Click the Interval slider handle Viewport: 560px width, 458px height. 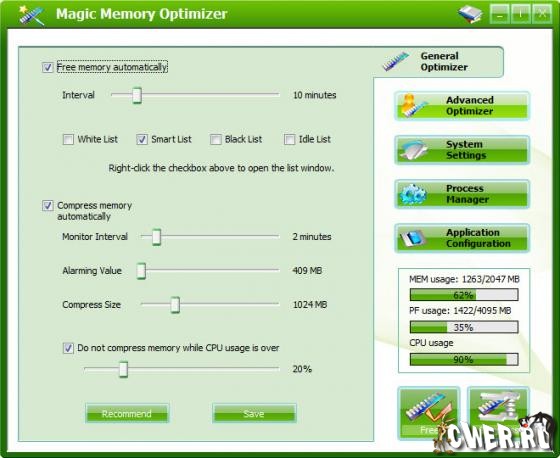[137, 95]
